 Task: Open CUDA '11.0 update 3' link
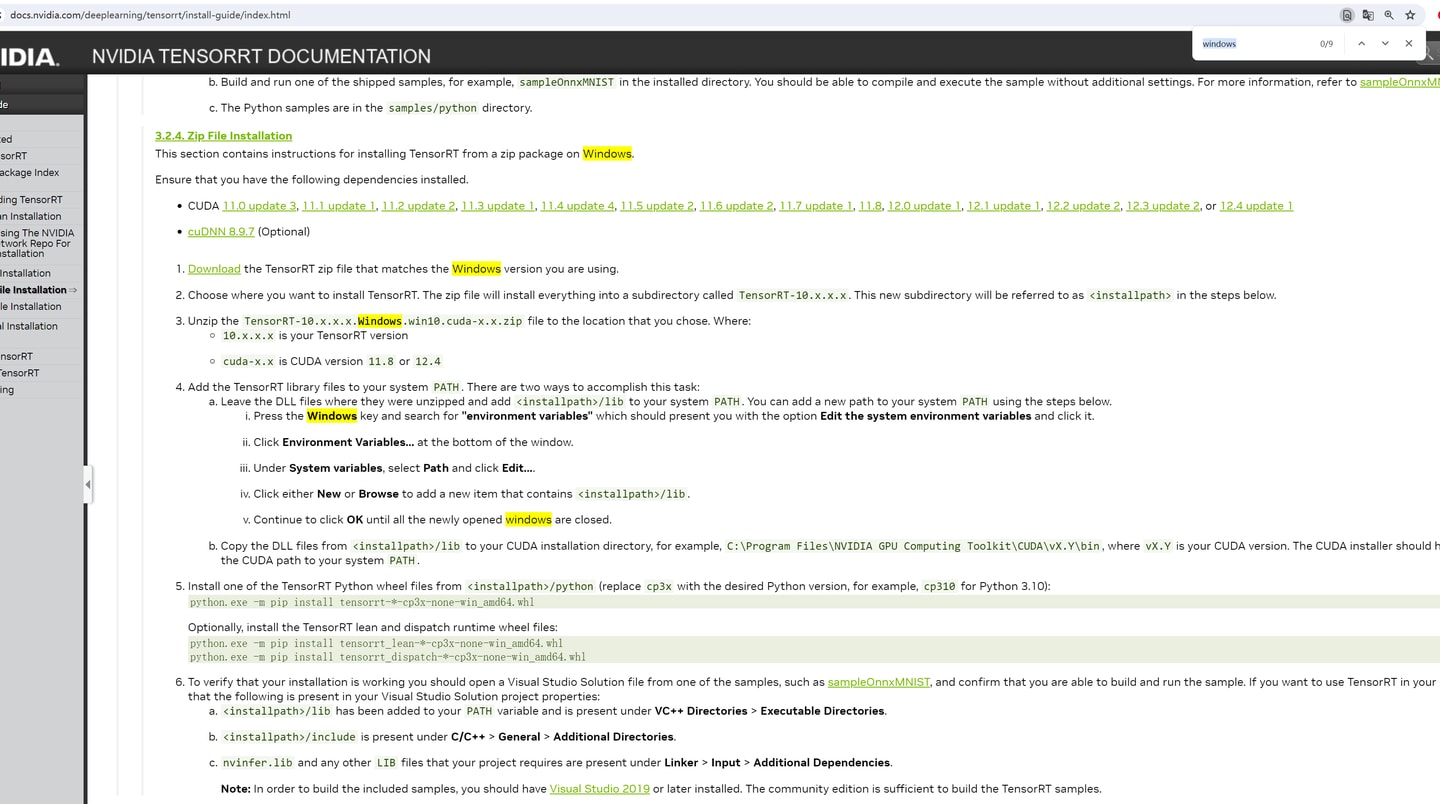(x=259, y=206)
